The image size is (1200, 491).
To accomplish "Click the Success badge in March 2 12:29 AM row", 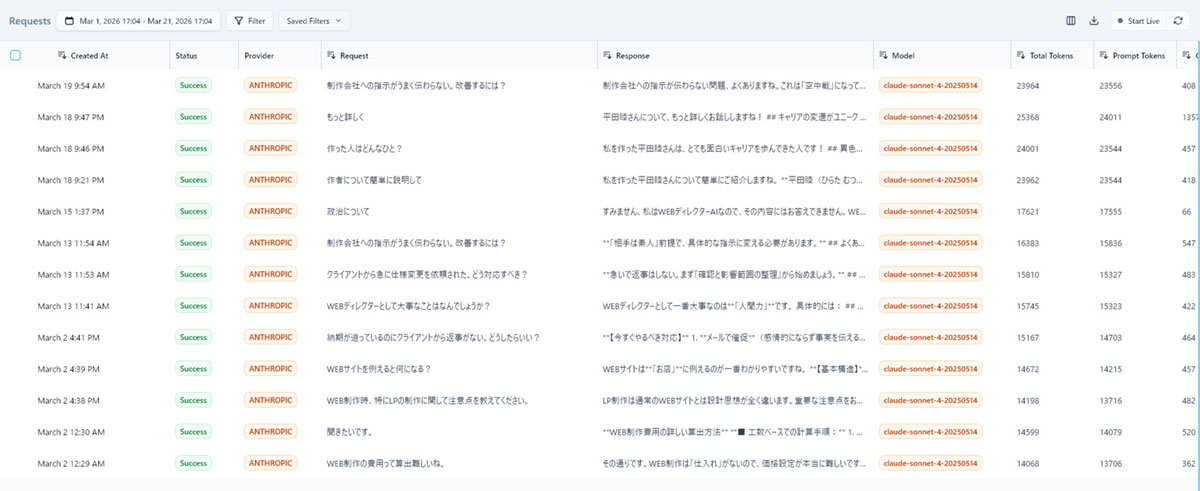I will (x=194, y=463).
